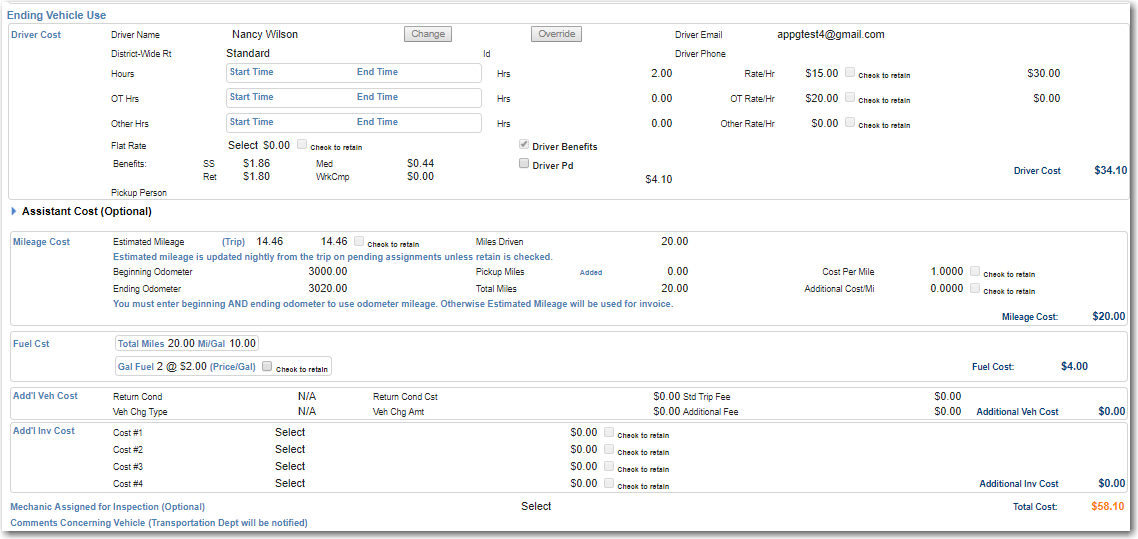Screen dimensions: 1138x539
Task: Check retain box for Estimated Mileage
Action: [x=359, y=241]
